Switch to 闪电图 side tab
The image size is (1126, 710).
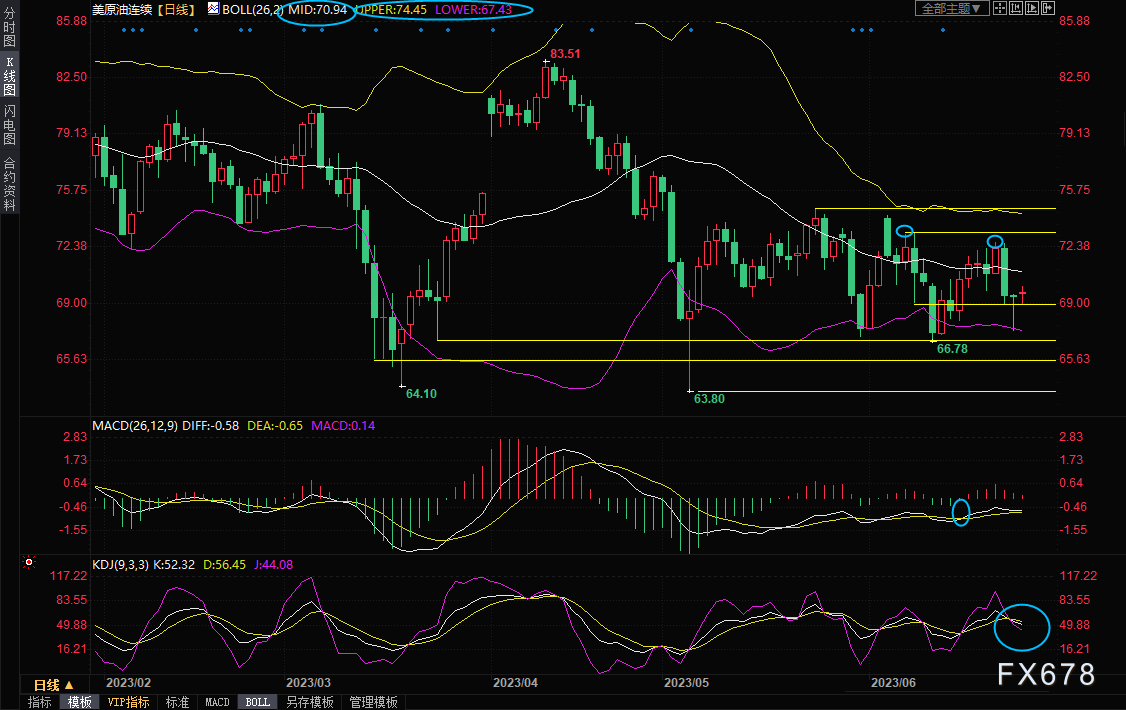[9, 125]
